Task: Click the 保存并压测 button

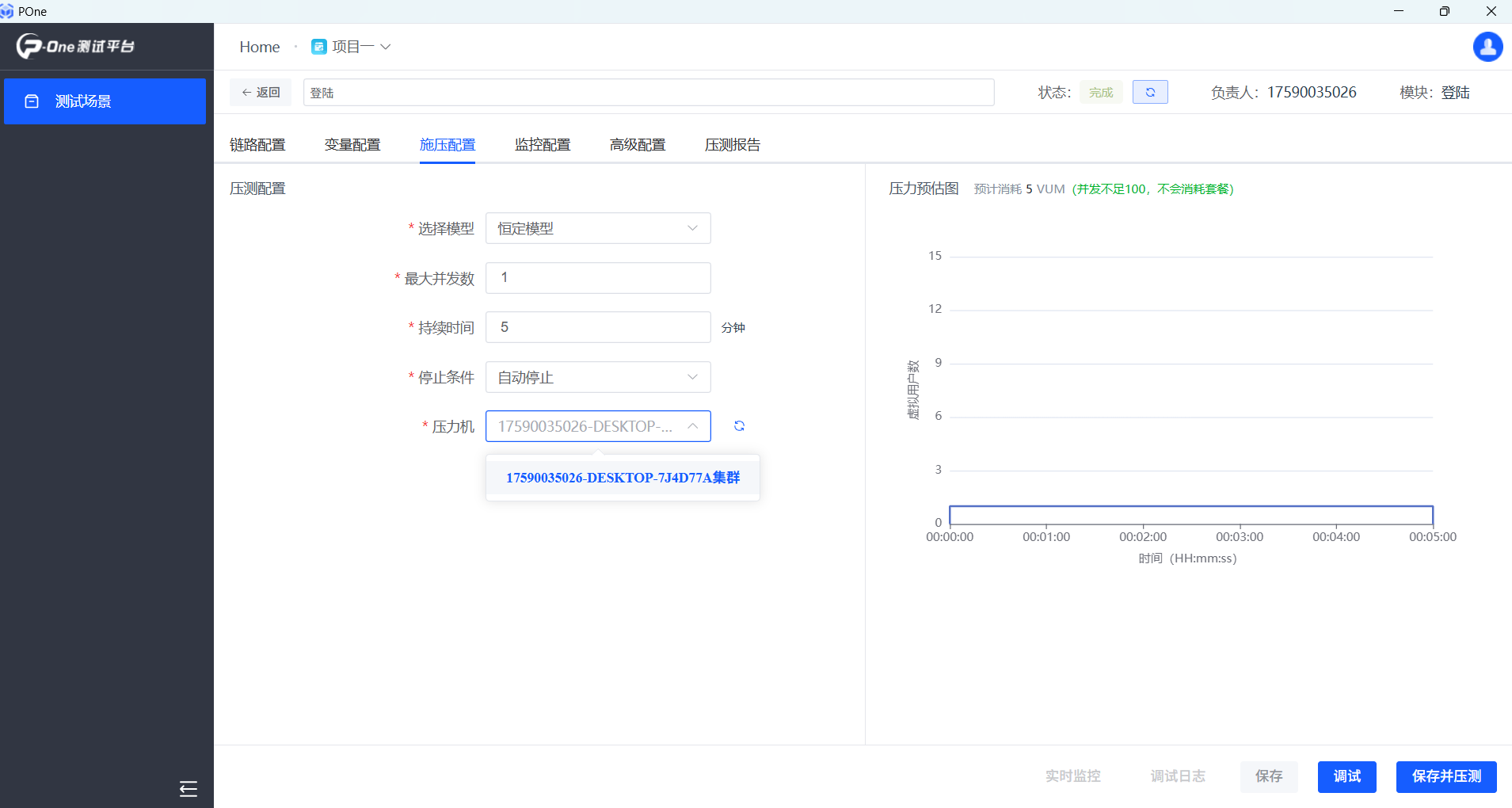Action: (x=1445, y=776)
